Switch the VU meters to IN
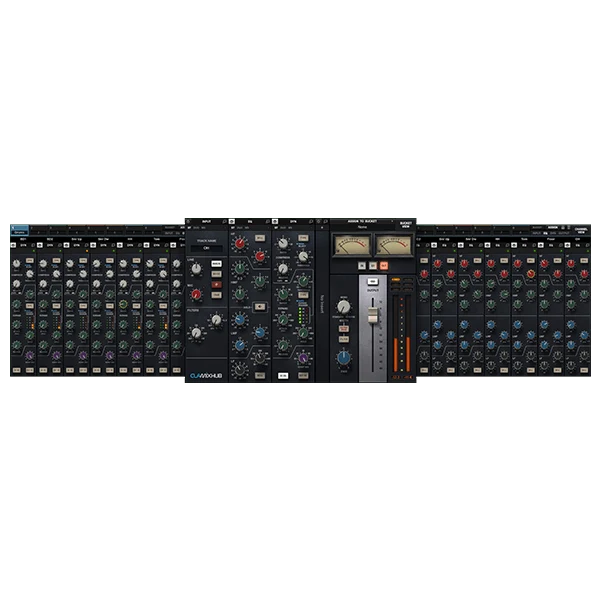The image size is (600, 600). (362, 266)
